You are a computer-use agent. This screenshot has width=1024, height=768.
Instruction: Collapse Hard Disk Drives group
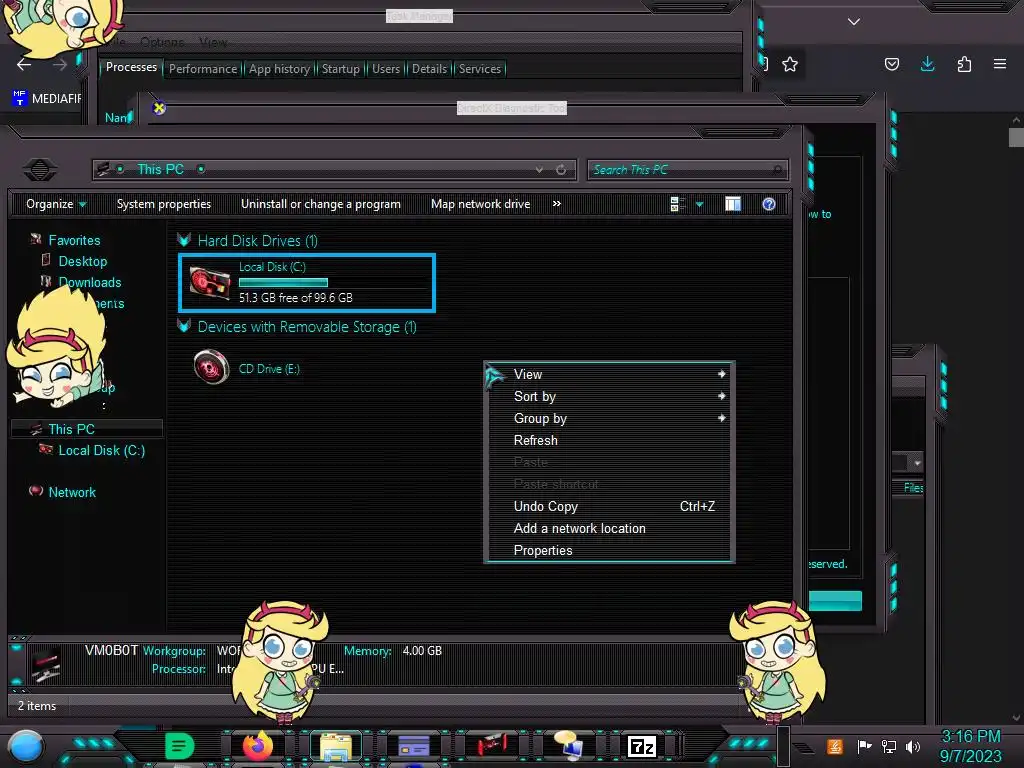click(184, 240)
